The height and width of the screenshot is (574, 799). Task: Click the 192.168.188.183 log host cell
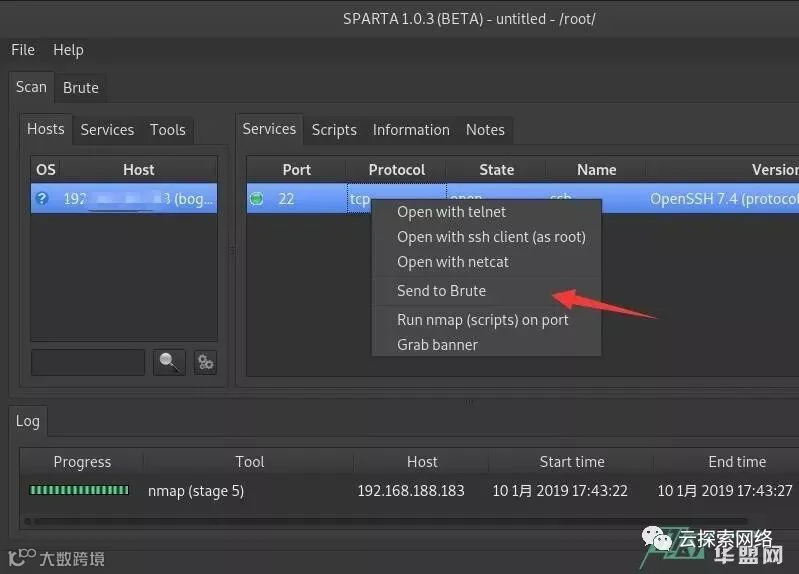point(411,491)
